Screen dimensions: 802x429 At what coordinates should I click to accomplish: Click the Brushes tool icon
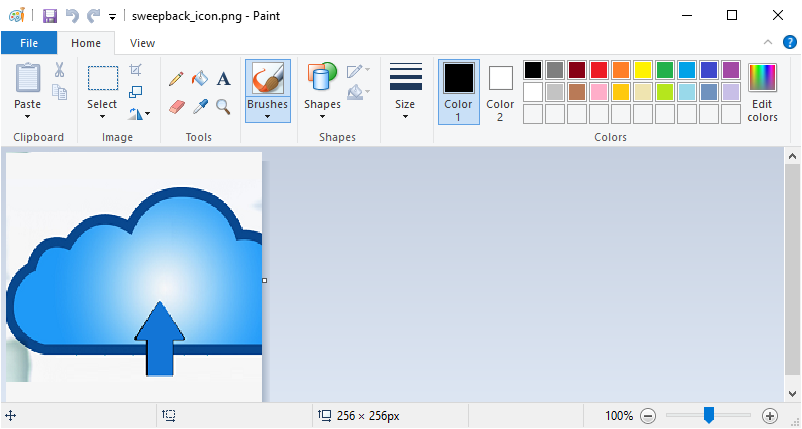coord(268,78)
